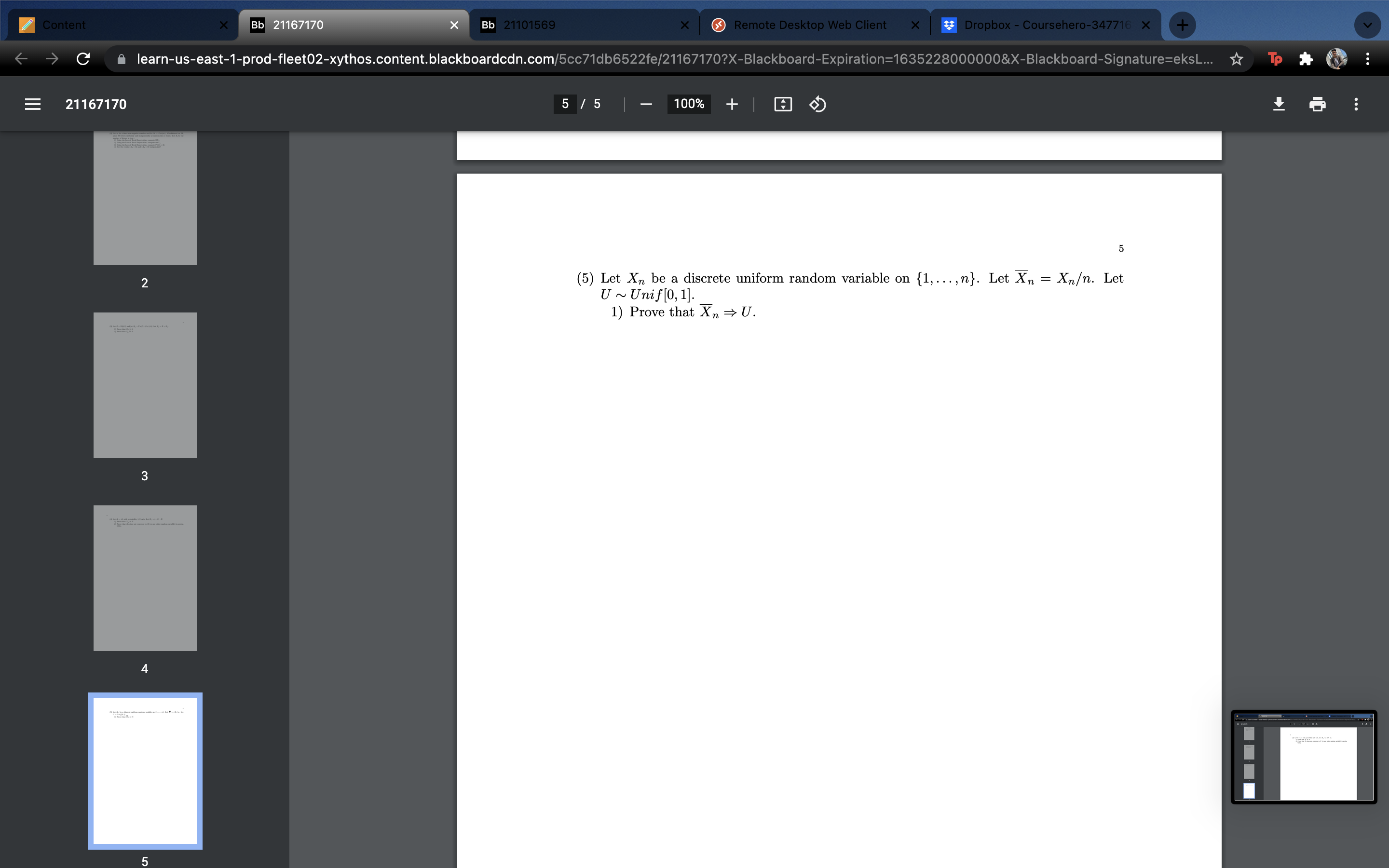The width and height of the screenshot is (1389, 868).
Task: Bookmark the page via the star icon
Action: (x=1237, y=58)
